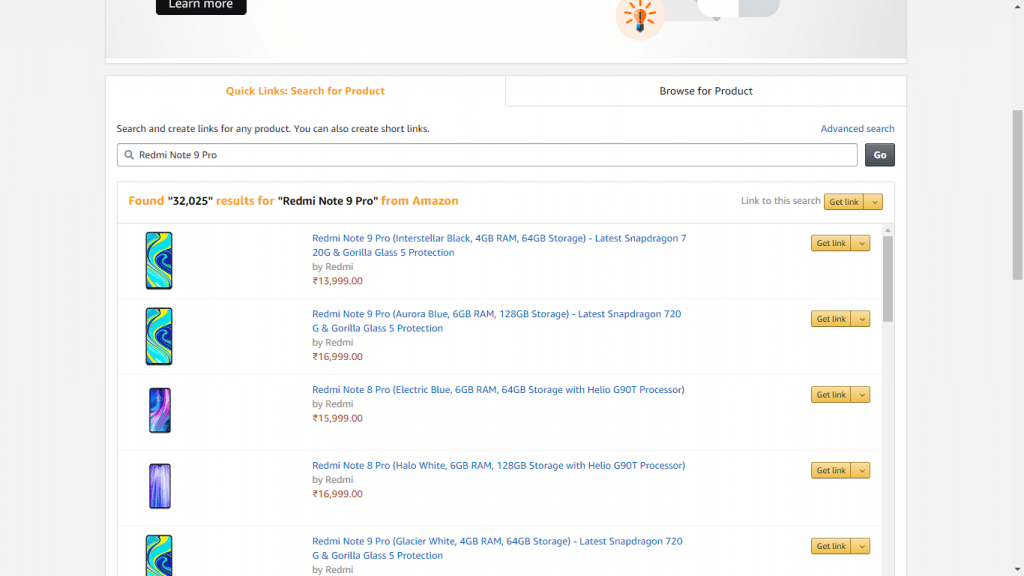Expand Get link options for Glacier White phone
The height and width of the screenshot is (576, 1024).
pos(861,546)
